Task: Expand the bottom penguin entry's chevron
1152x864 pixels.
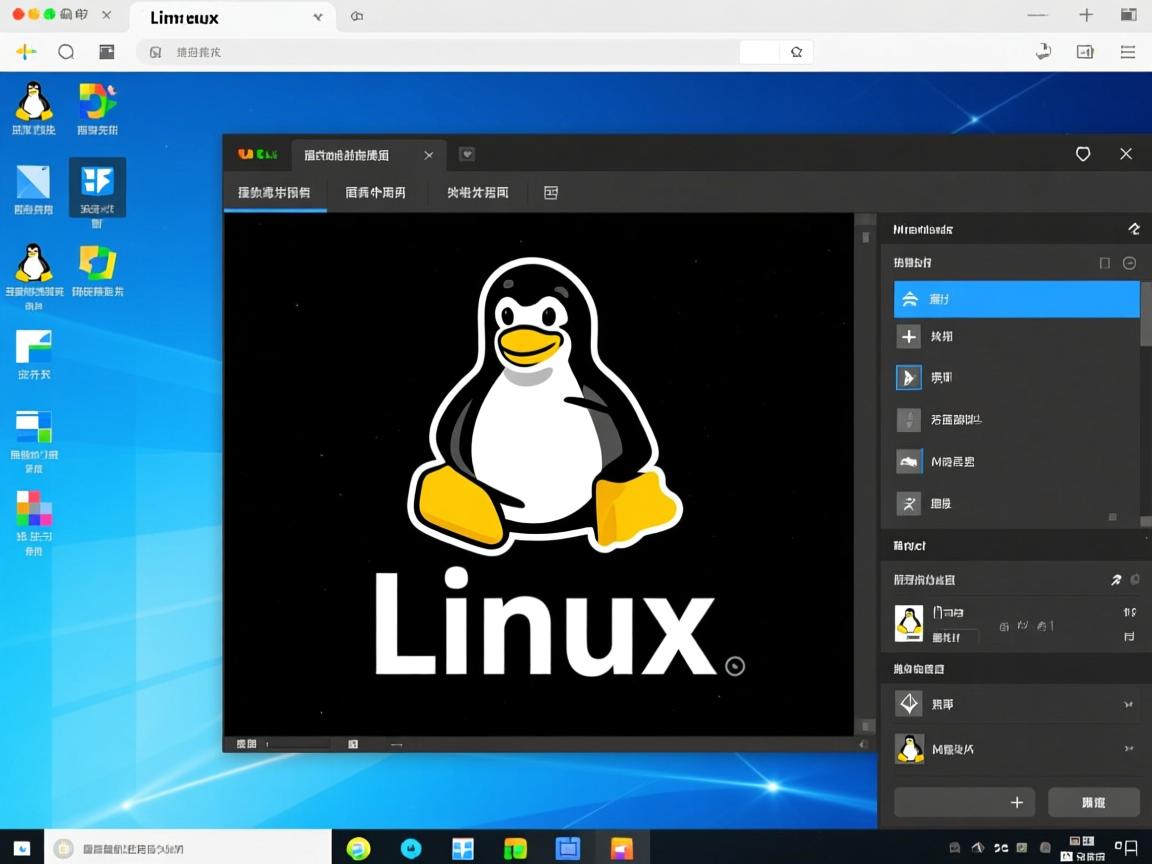Action: click(1126, 748)
